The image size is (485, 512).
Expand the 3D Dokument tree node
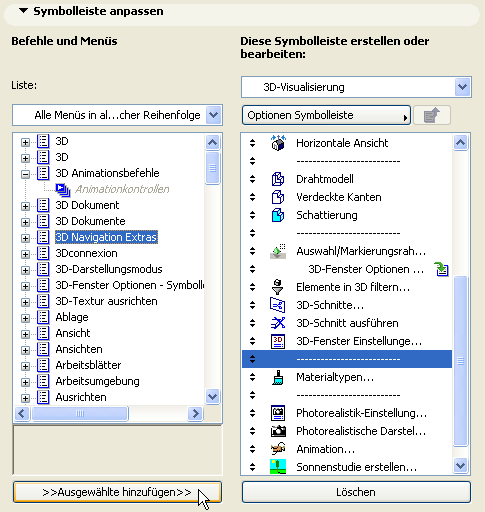point(25,206)
